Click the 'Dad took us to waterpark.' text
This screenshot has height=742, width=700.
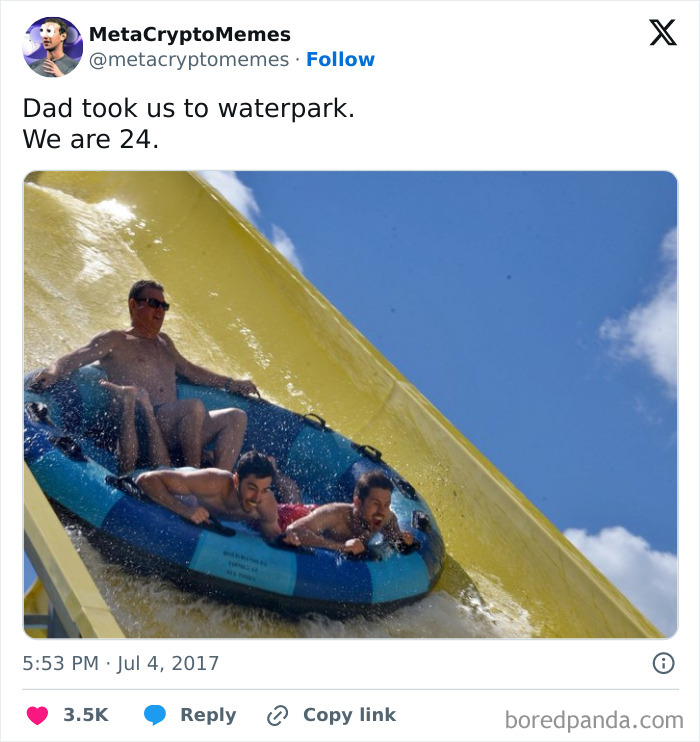[x=188, y=108]
